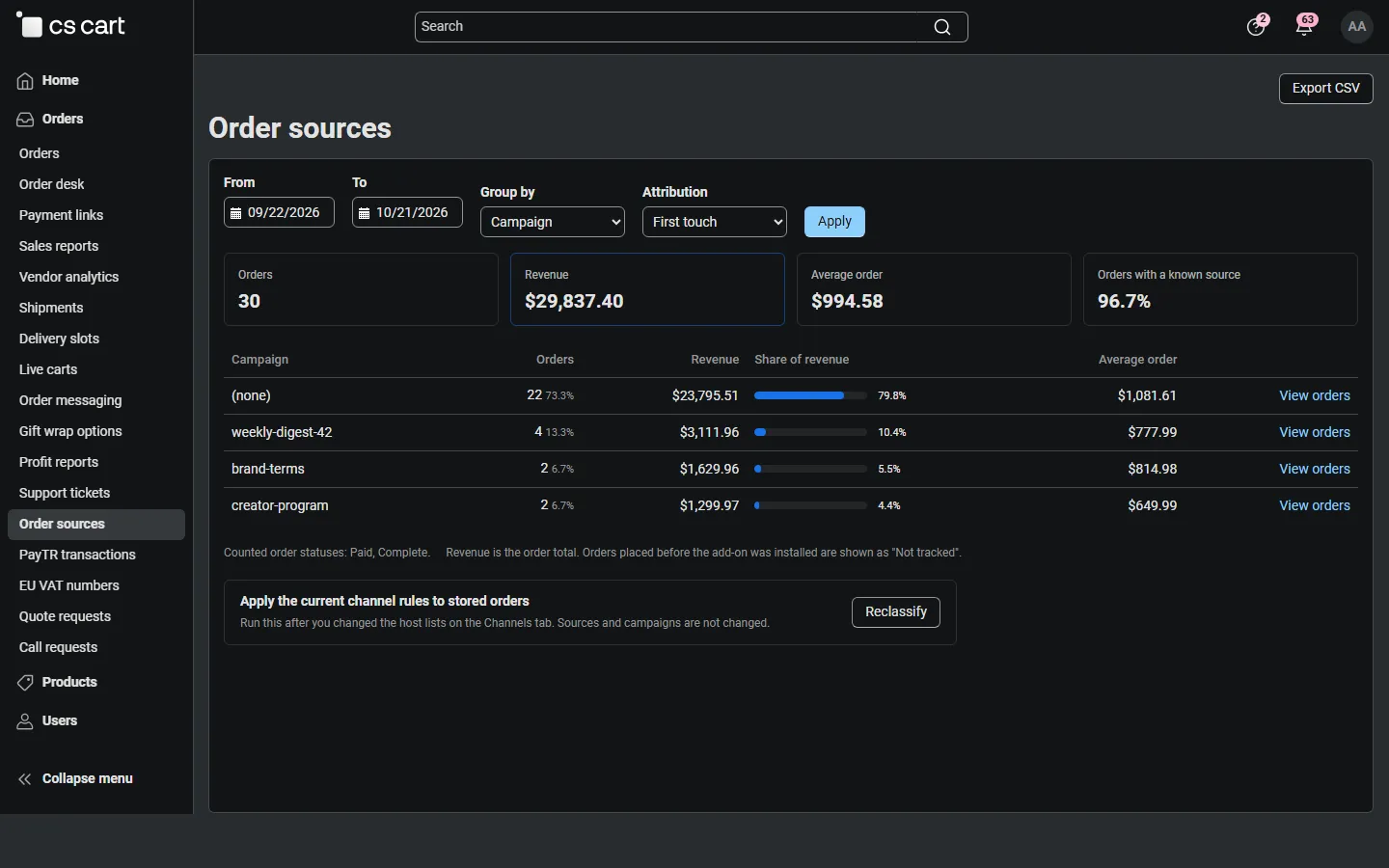Open the help icon with badge 2
The image size is (1389, 868).
pyautogui.click(x=1256, y=26)
